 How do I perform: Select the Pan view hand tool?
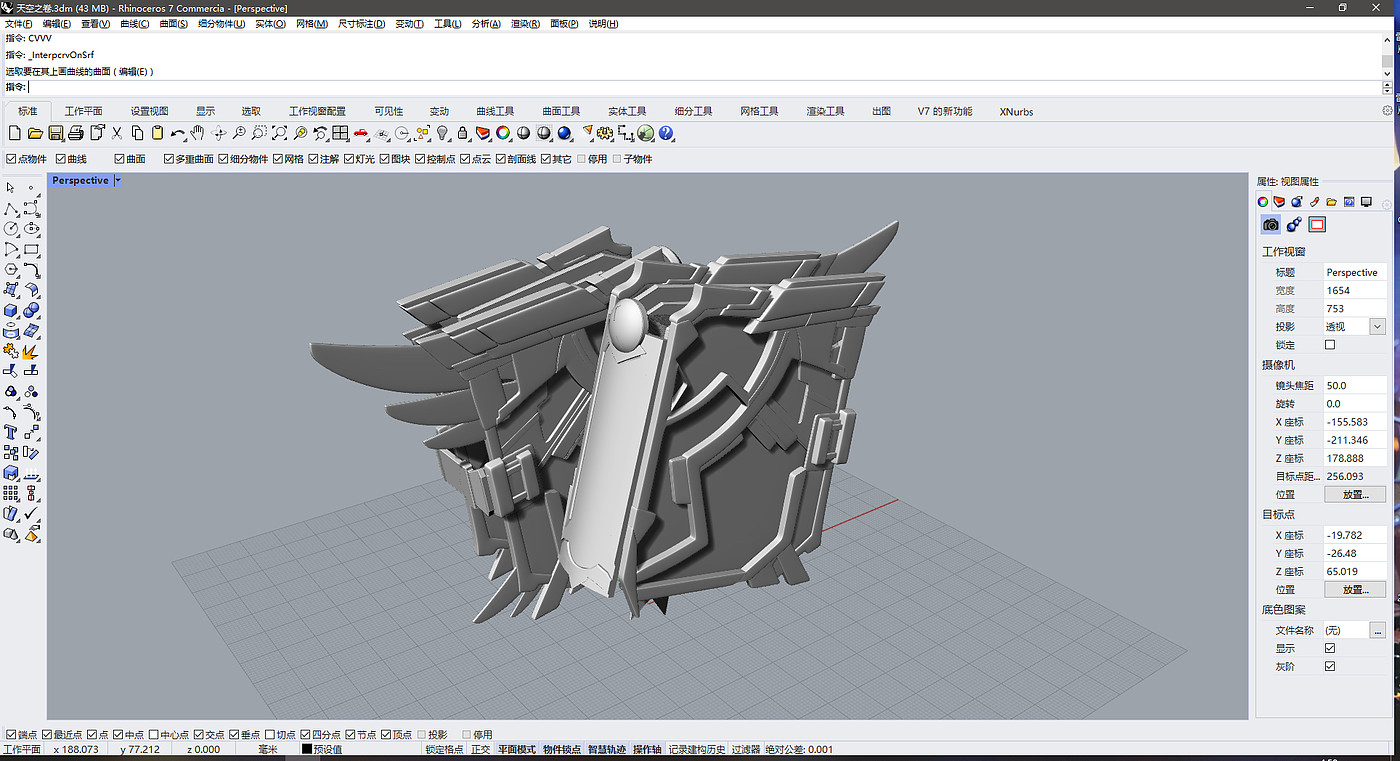coord(198,133)
